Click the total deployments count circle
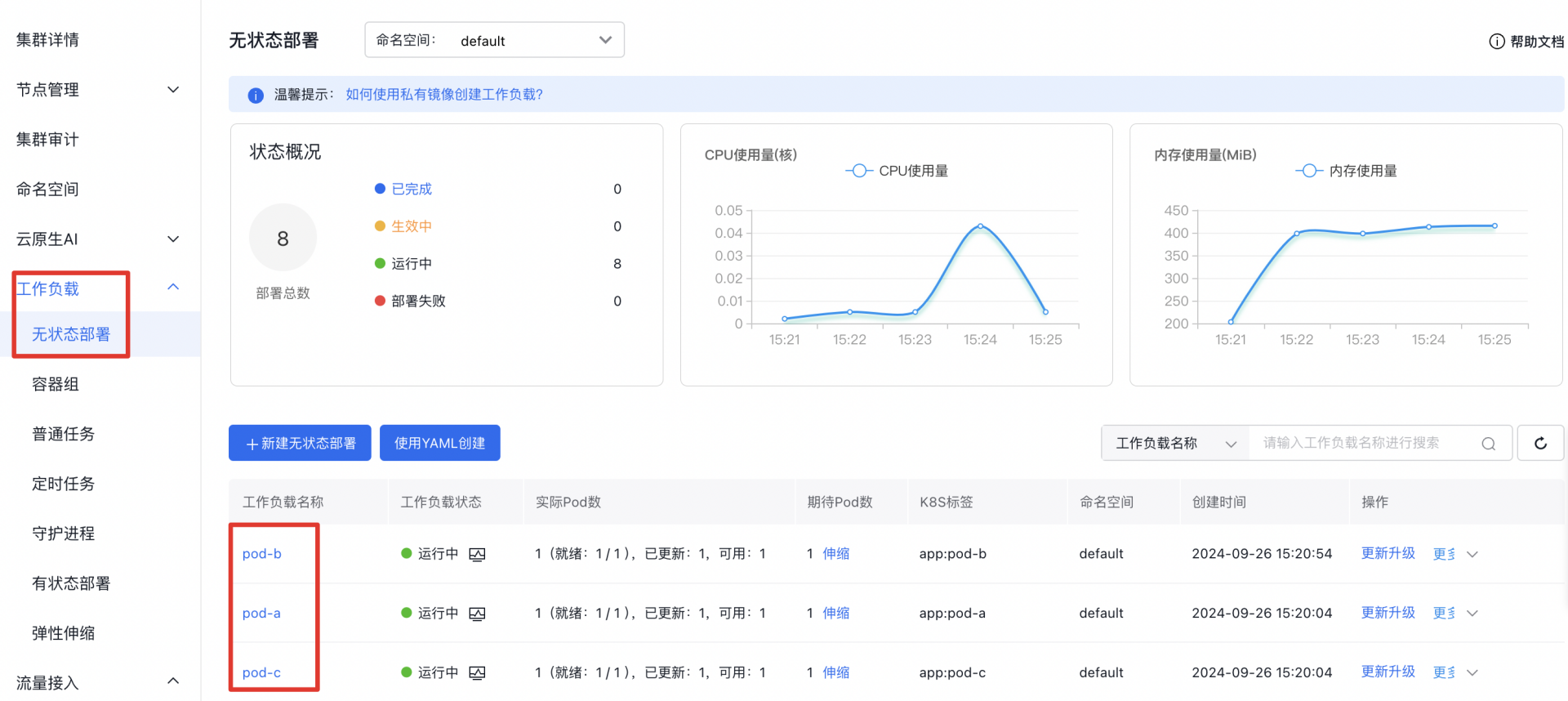 coord(283,238)
